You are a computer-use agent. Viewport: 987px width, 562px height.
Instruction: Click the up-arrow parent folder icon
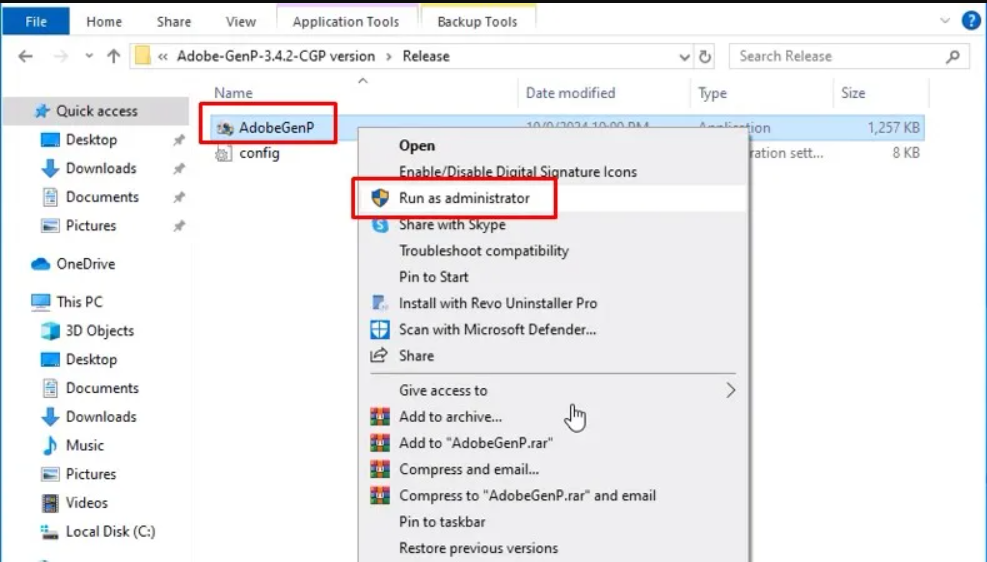(113, 57)
